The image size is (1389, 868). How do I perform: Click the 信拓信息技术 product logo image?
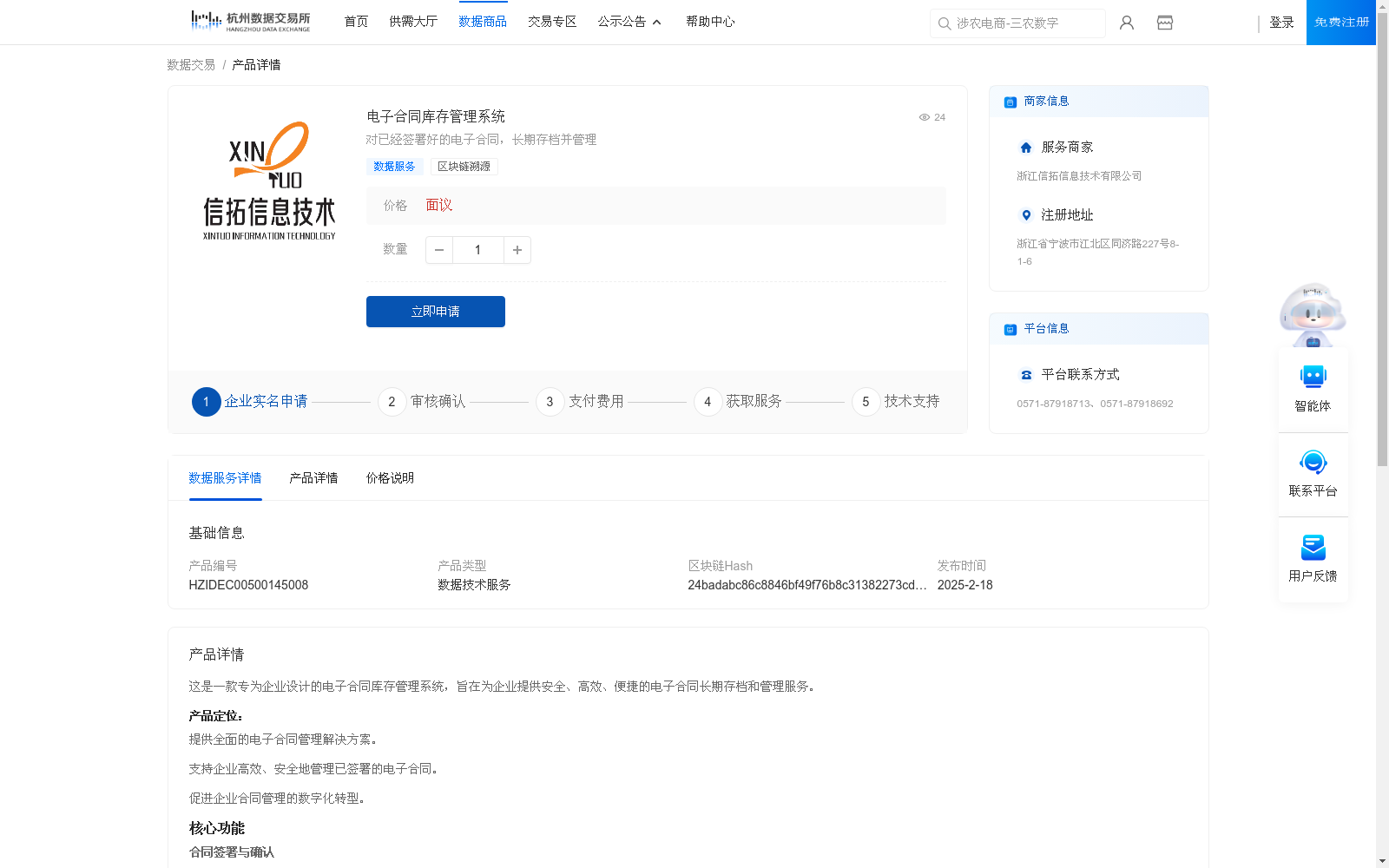tap(269, 181)
